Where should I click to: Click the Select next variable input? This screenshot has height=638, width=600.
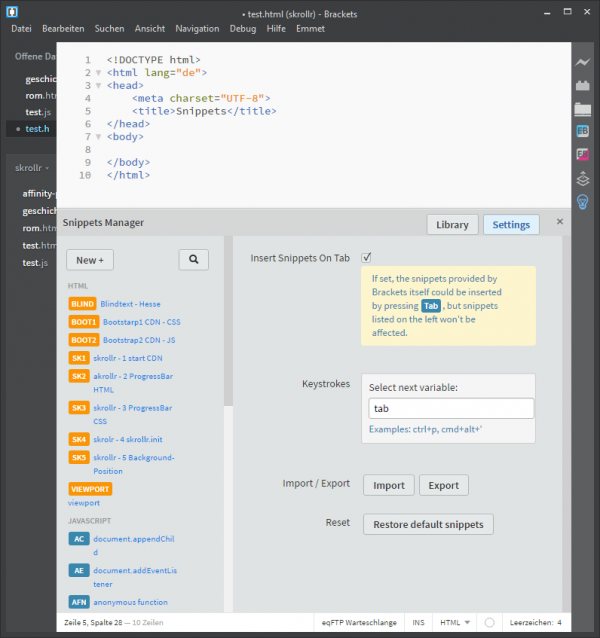tap(451, 408)
